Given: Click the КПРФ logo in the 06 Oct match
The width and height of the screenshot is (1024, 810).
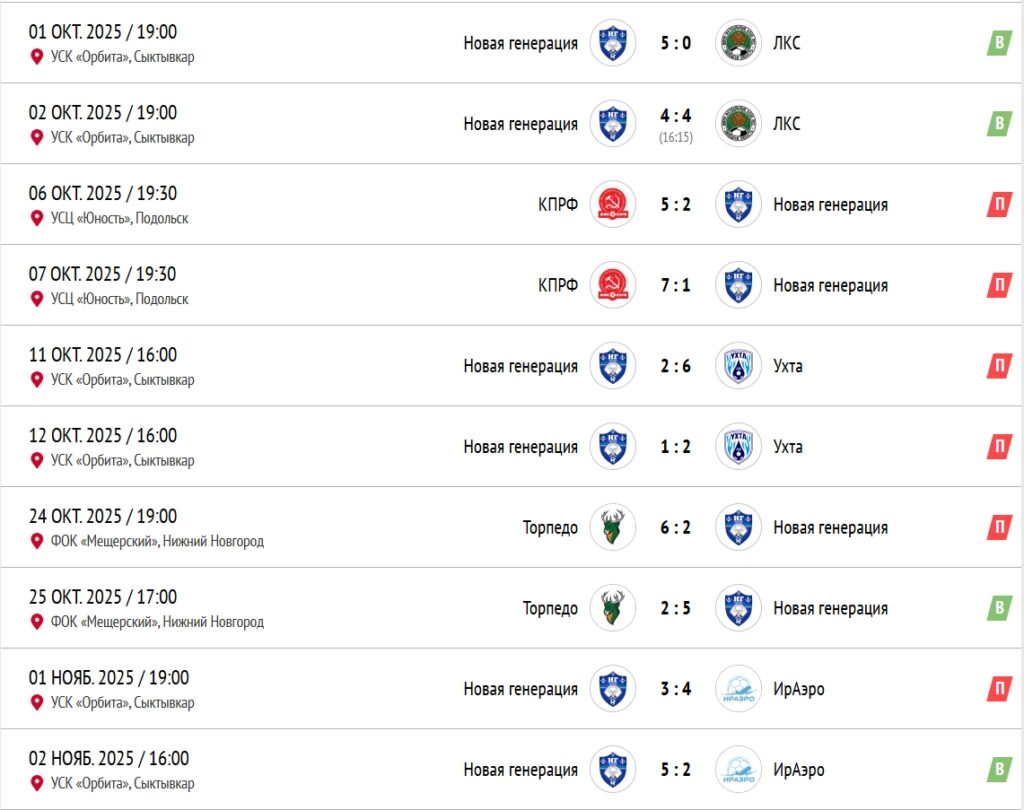Looking at the screenshot, I should 612,205.
